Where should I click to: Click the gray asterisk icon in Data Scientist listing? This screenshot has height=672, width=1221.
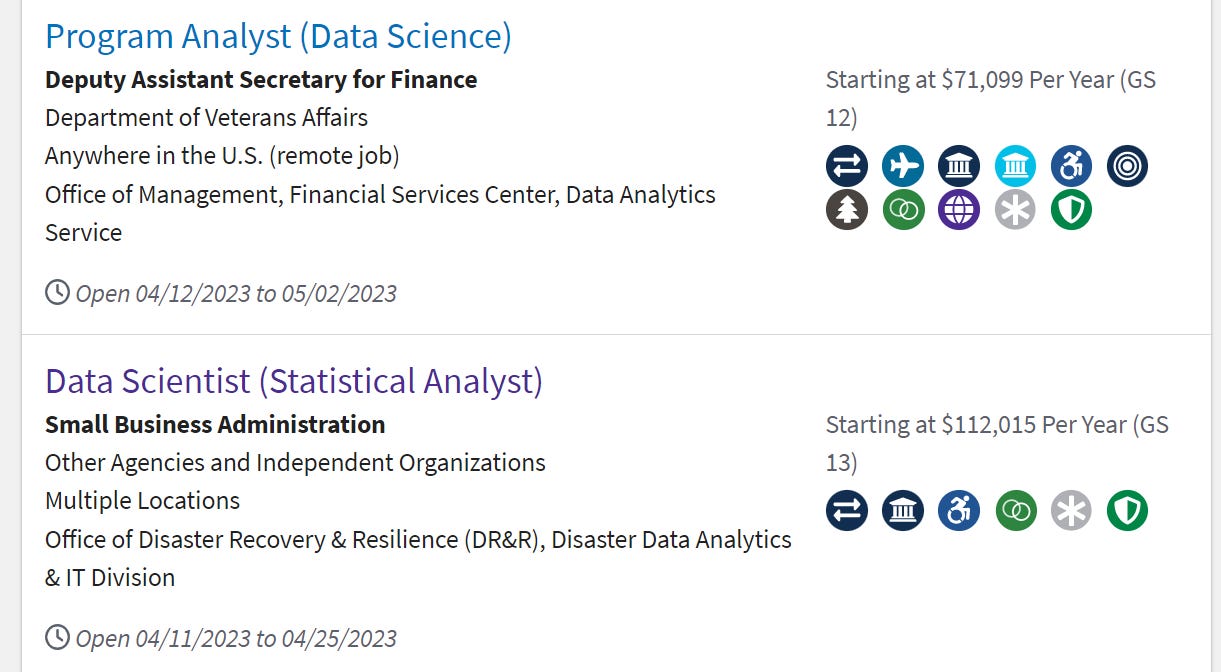click(1071, 511)
